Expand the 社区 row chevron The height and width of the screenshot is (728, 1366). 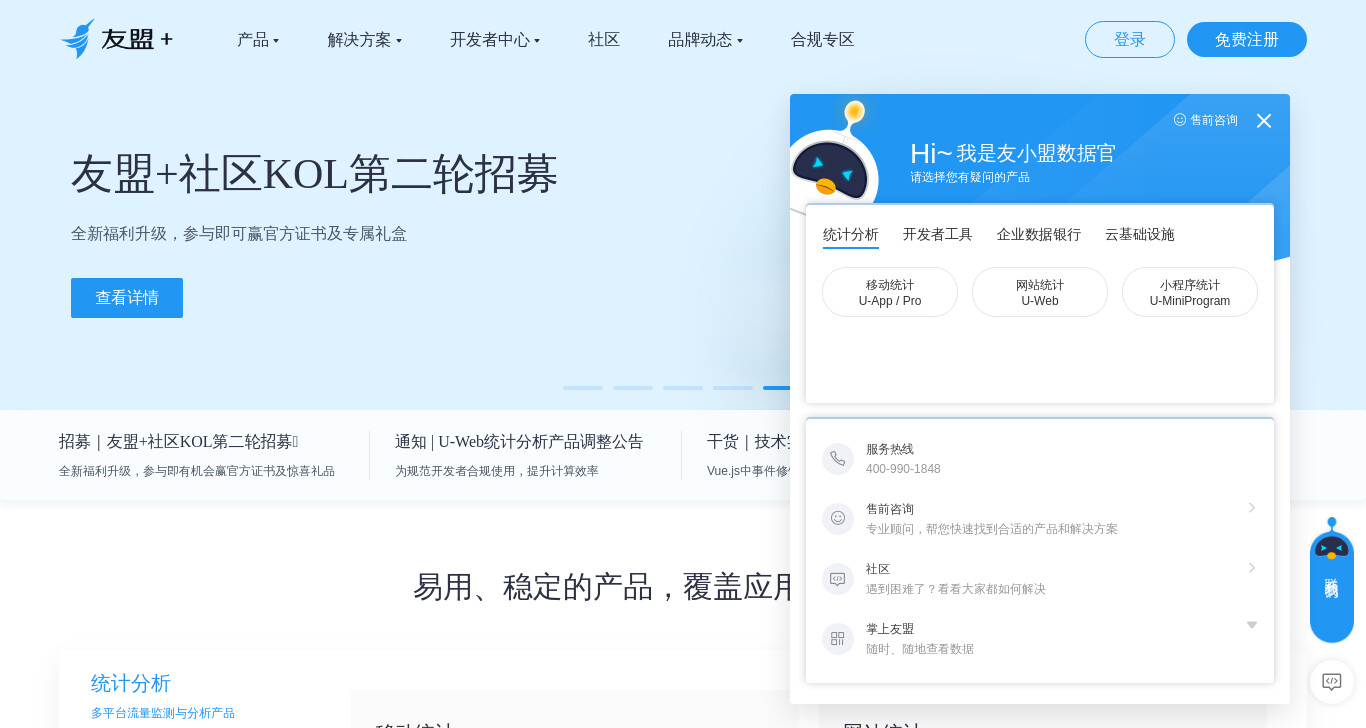coord(1252,568)
